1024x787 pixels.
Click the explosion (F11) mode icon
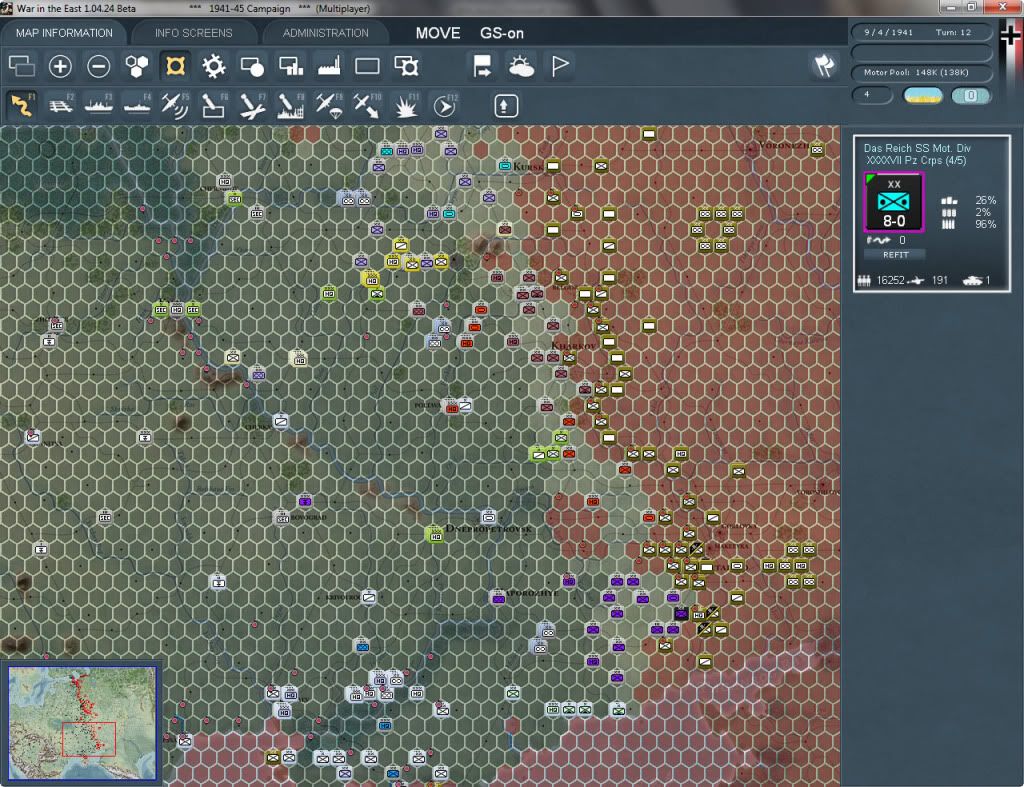tap(406, 105)
